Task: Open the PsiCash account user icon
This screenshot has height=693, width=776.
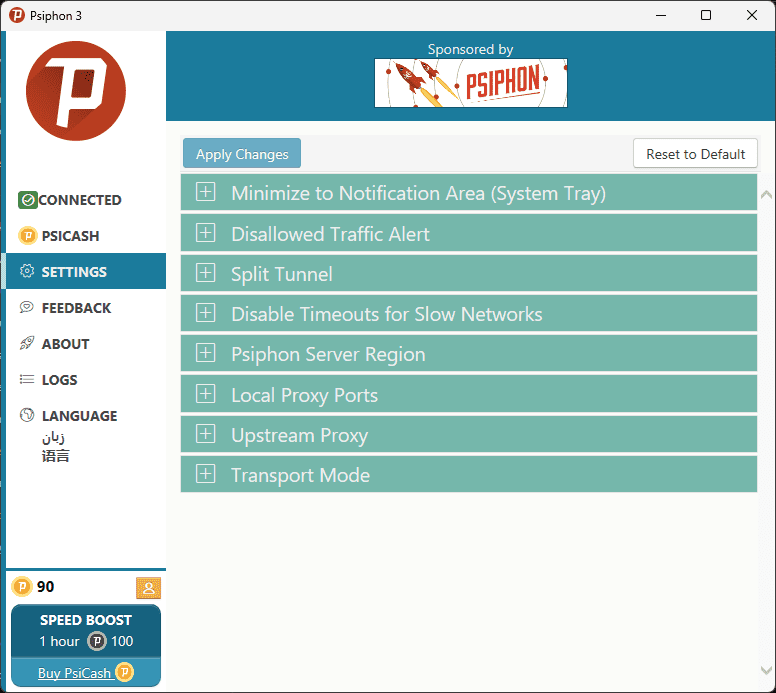Action: tap(148, 588)
